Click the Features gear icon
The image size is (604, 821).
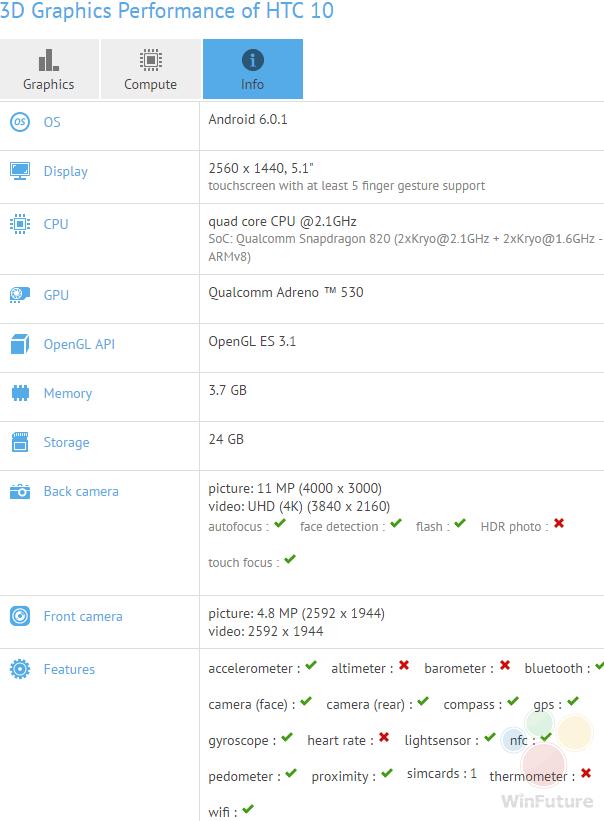coord(20,669)
